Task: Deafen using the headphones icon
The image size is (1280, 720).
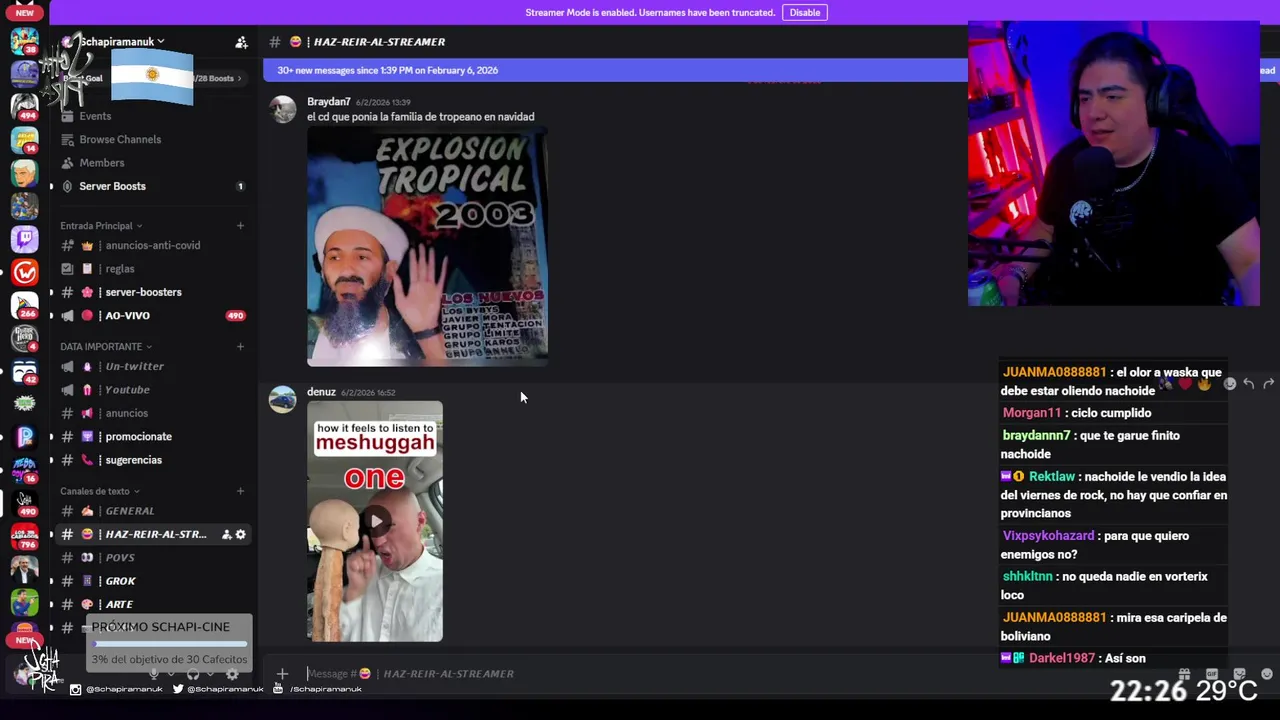Action: 193,674
